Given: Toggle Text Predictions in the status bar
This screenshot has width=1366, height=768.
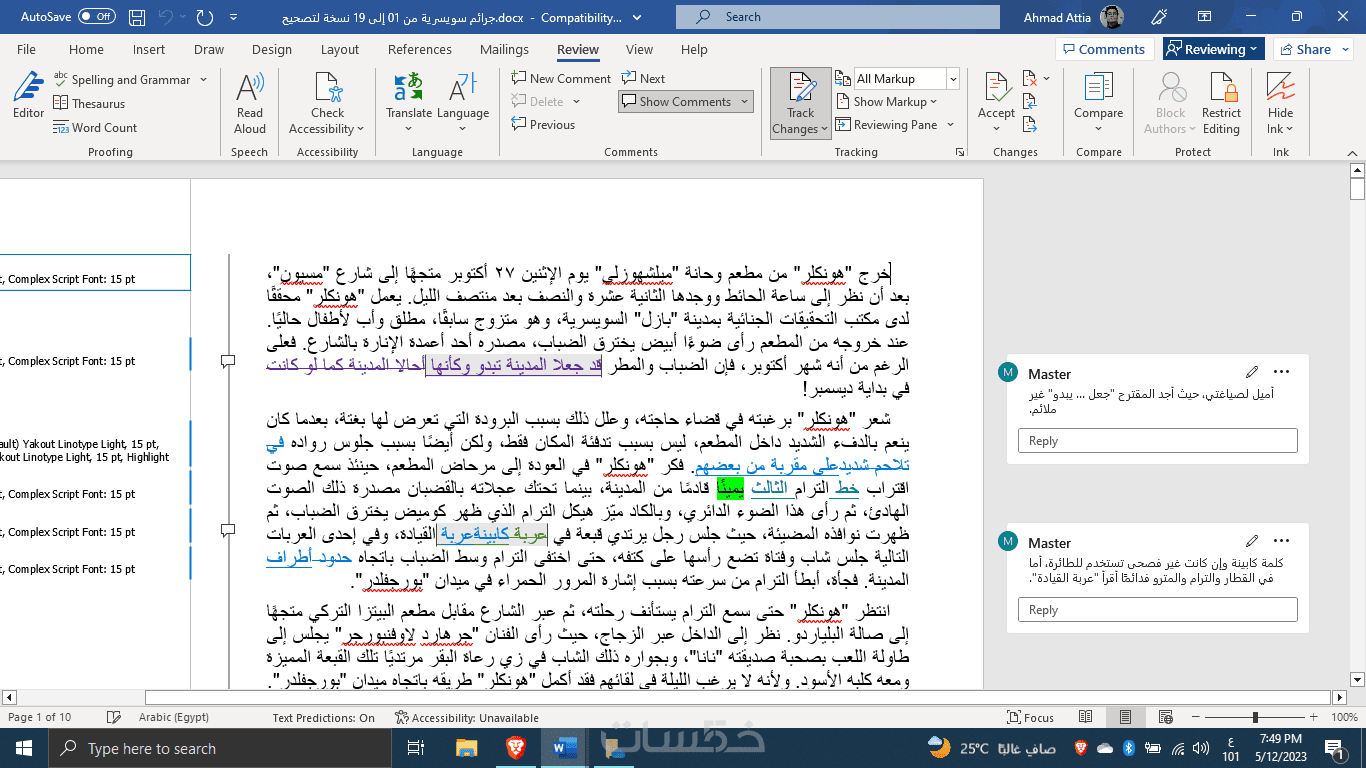Looking at the screenshot, I should (323, 717).
